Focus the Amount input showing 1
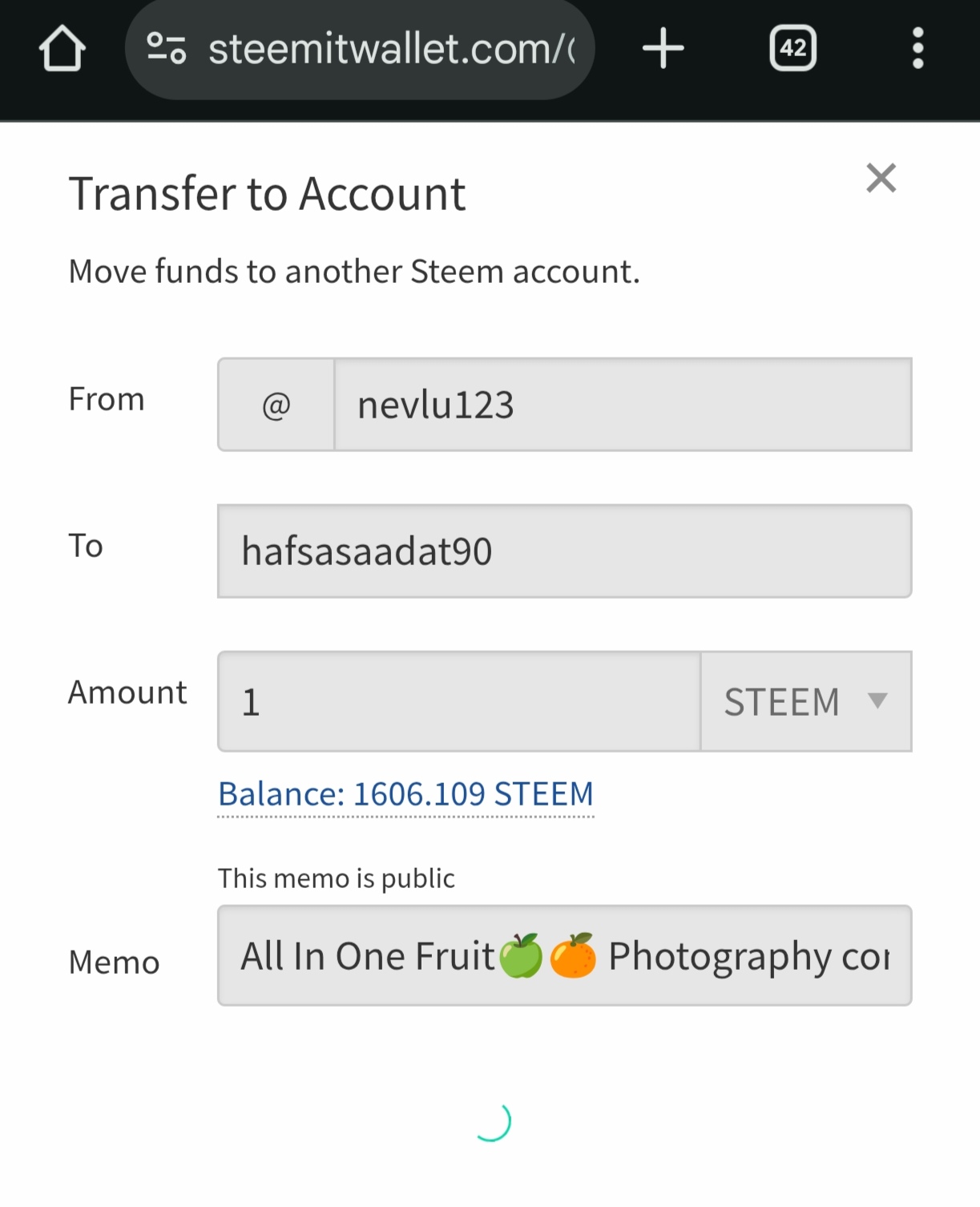The image size is (980, 1207). (459, 701)
